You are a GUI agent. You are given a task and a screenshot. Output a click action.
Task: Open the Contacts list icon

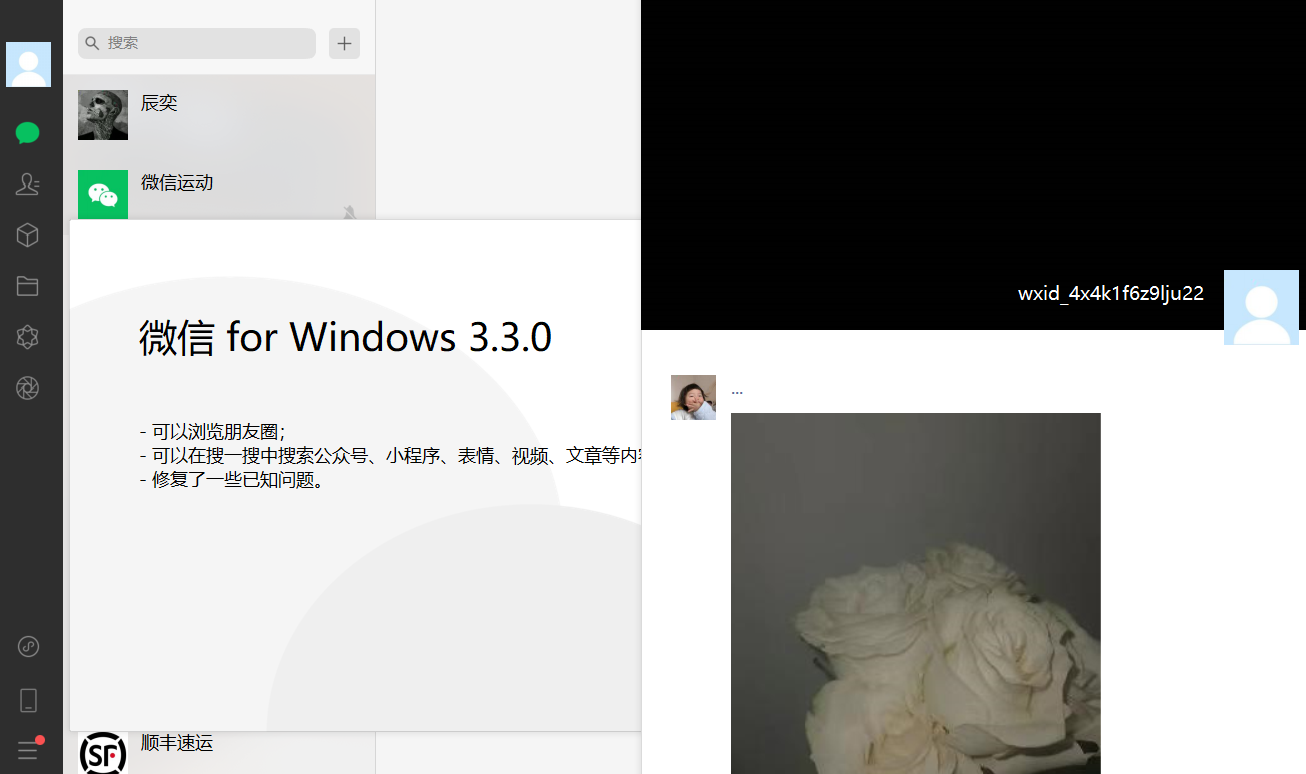(28, 184)
